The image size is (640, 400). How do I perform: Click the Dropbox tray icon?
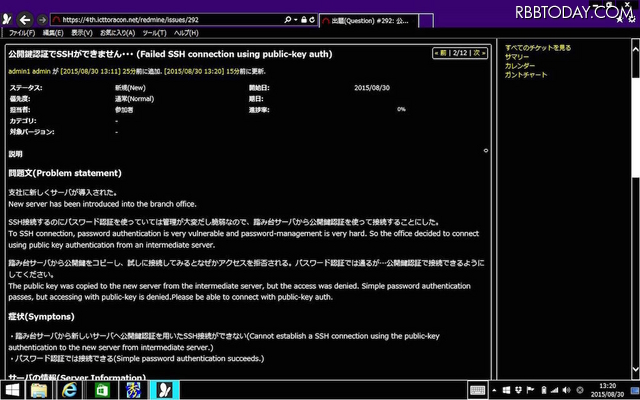(x=519, y=391)
